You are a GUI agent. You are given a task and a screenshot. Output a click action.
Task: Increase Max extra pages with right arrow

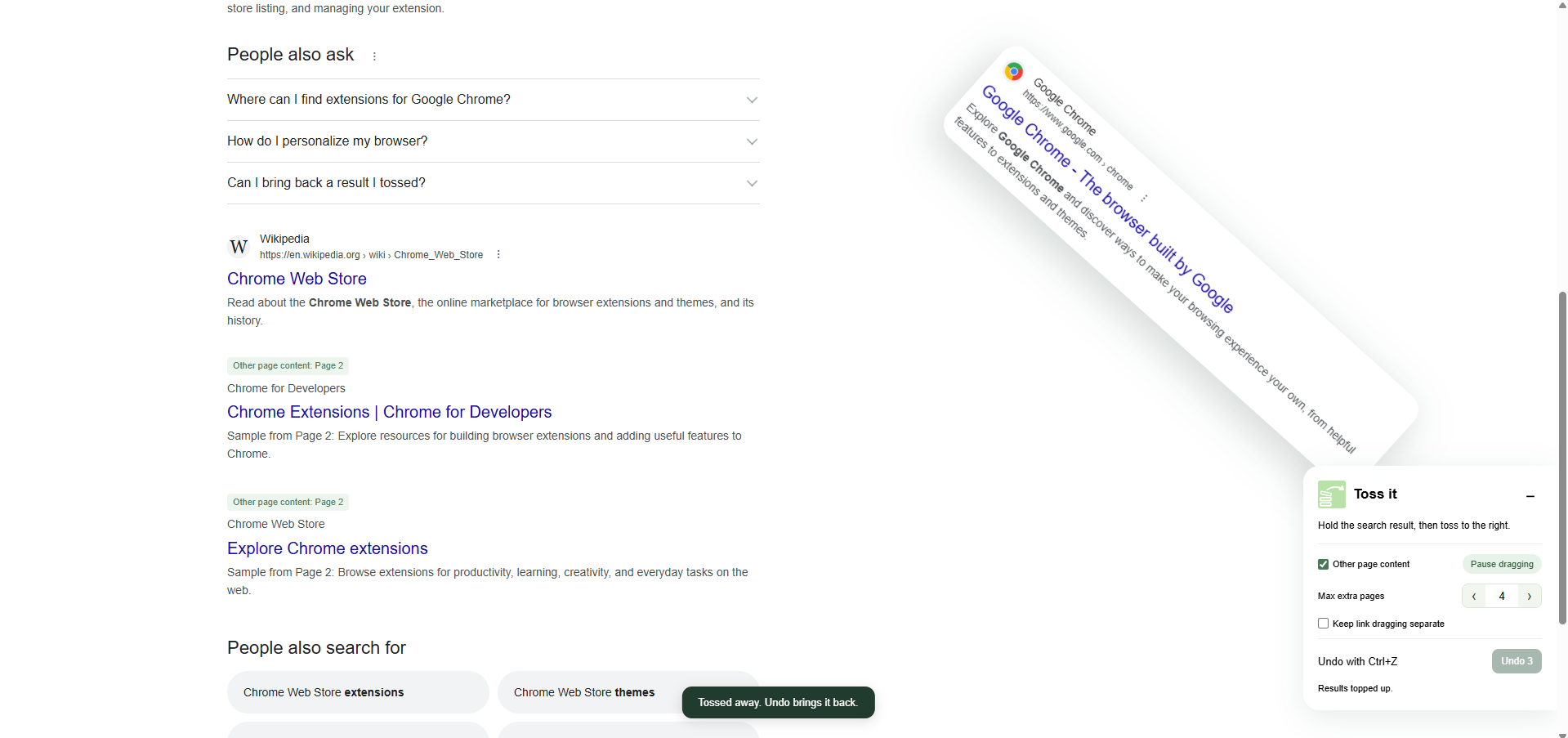(x=1530, y=596)
